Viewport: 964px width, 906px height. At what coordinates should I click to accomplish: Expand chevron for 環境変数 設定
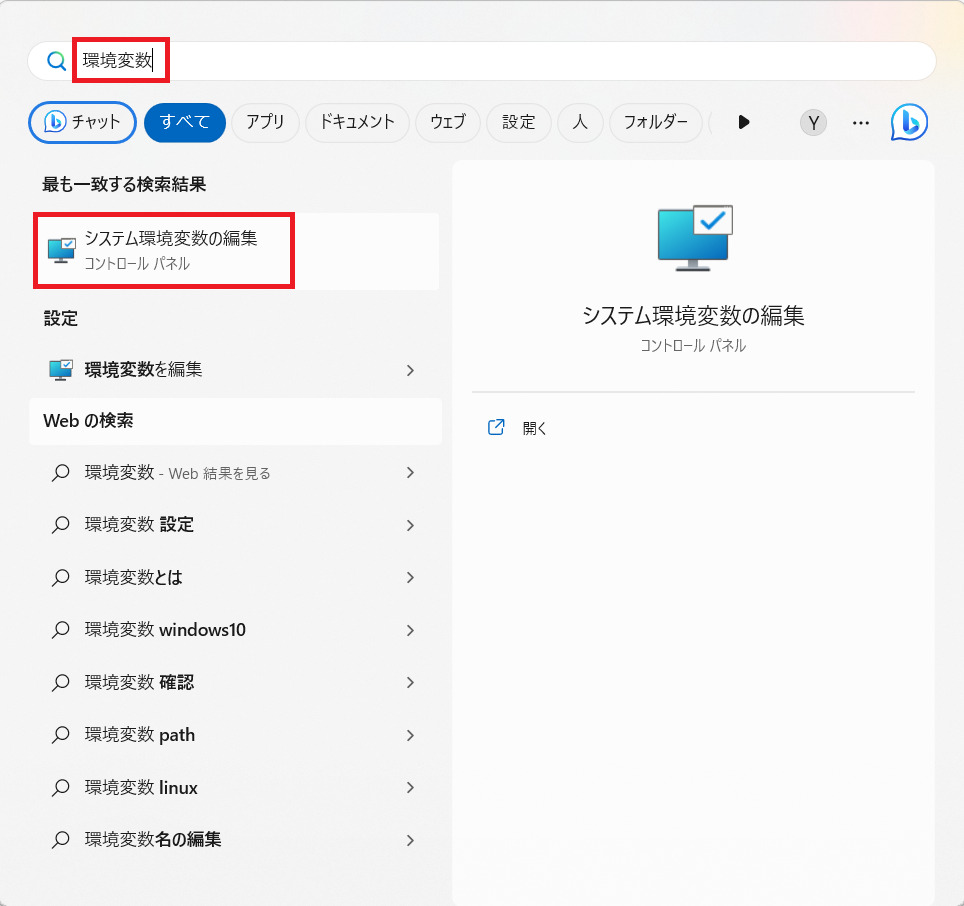coord(411,526)
